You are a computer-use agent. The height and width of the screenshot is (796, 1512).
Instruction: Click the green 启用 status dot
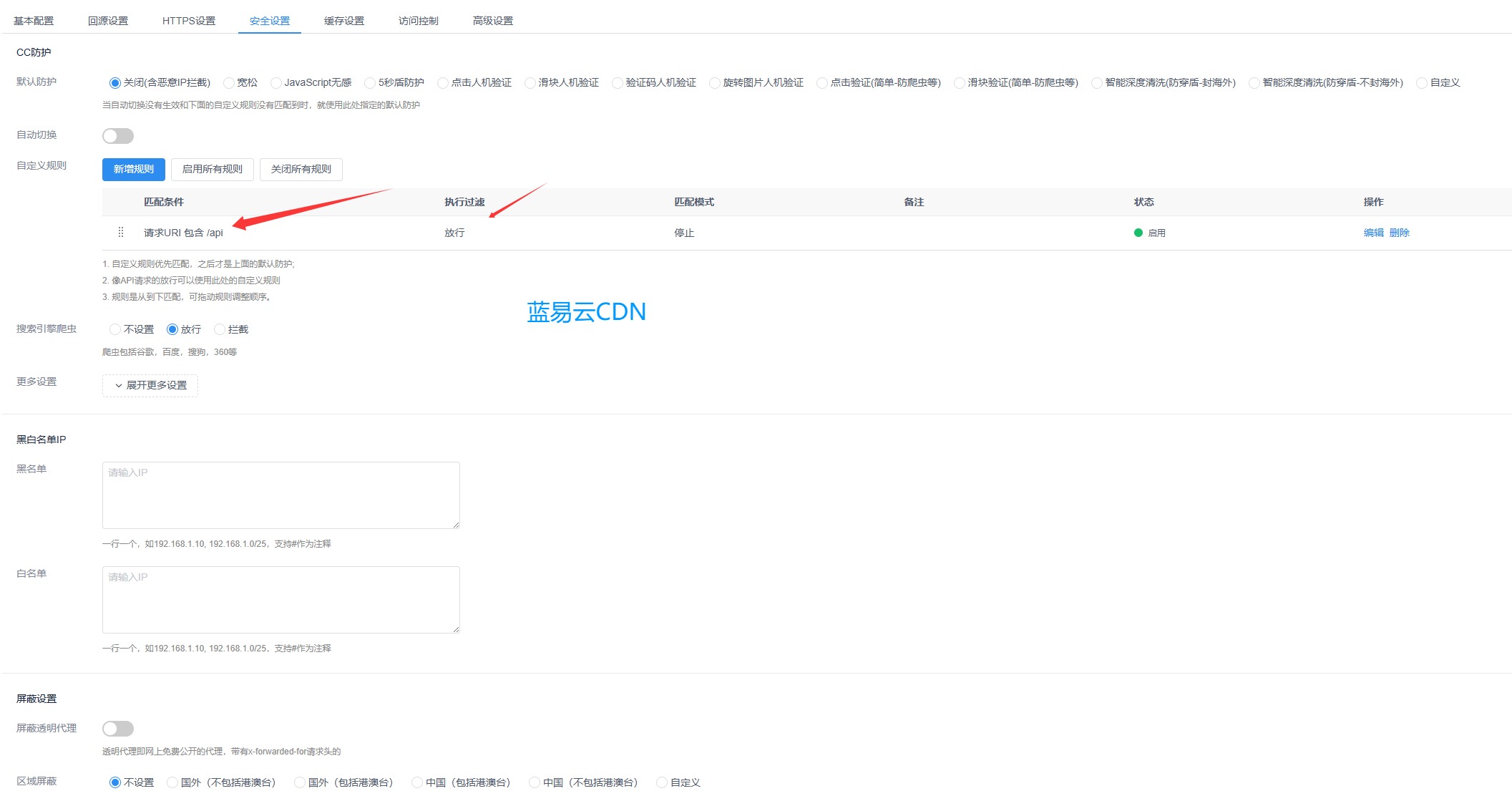[x=1138, y=233]
